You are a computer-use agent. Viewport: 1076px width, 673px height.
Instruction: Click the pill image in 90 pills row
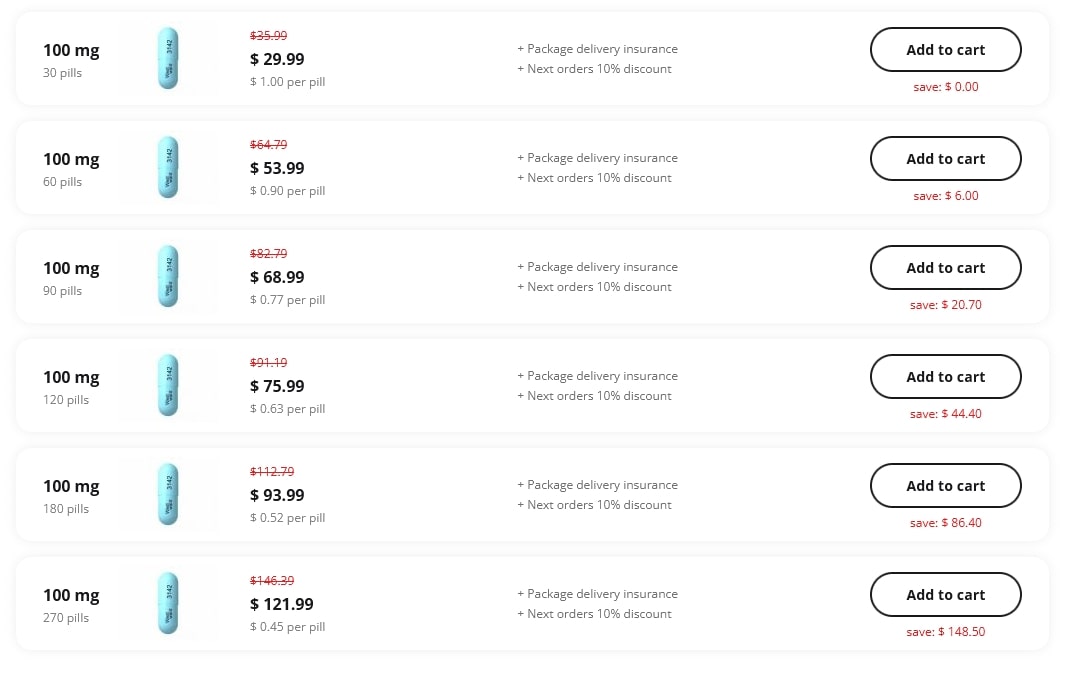[168, 276]
